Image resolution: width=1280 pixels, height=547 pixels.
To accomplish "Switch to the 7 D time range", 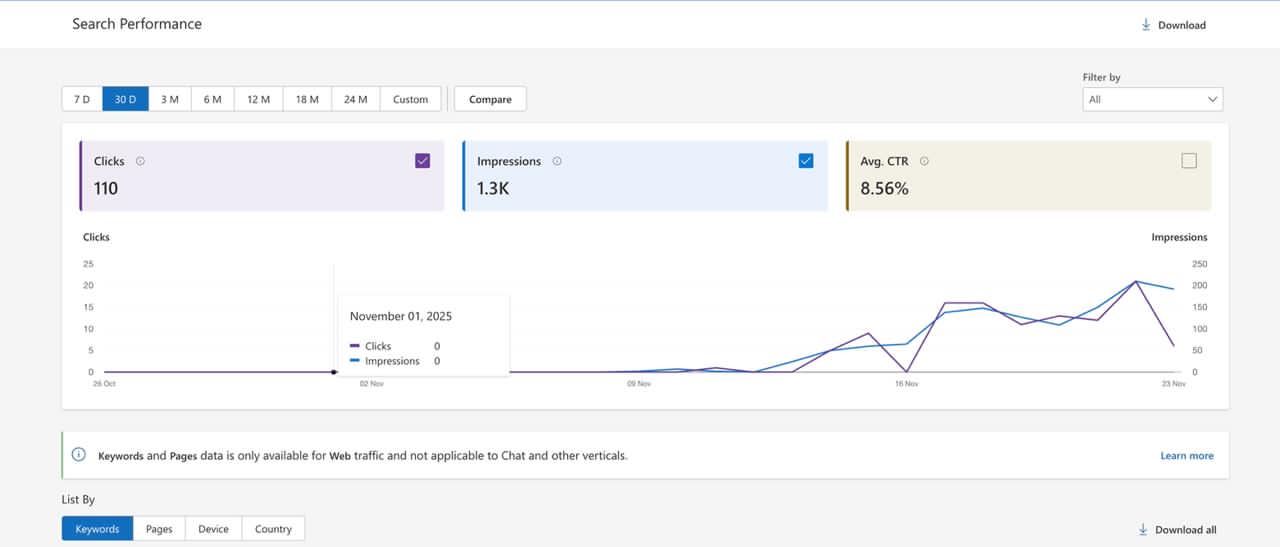I will point(82,99).
